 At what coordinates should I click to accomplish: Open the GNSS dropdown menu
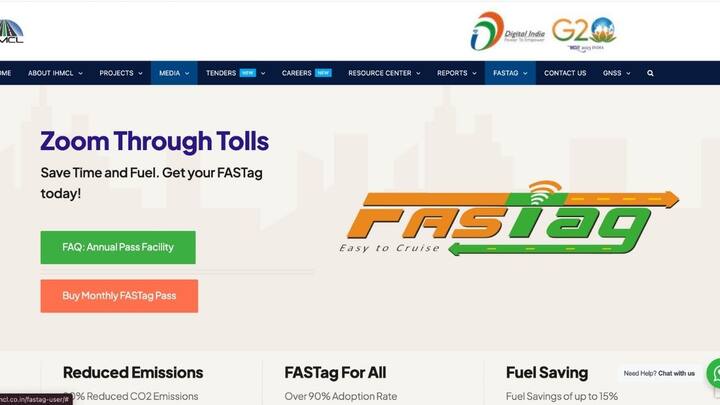tap(616, 73)
